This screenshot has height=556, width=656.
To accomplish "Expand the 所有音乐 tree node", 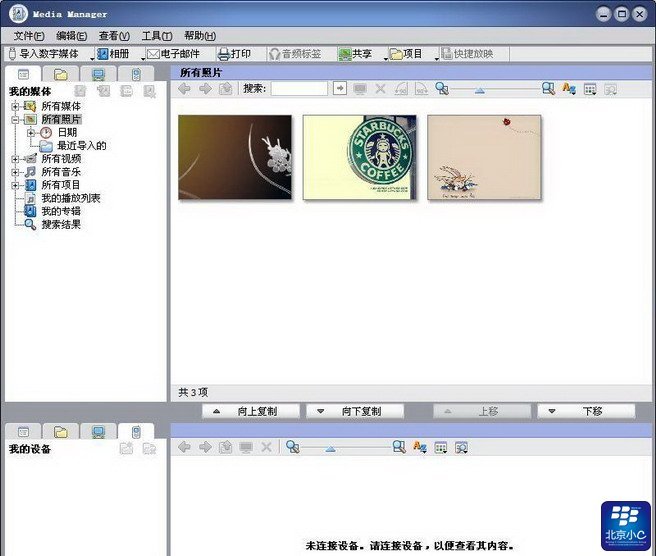I will tap(15, 172).
